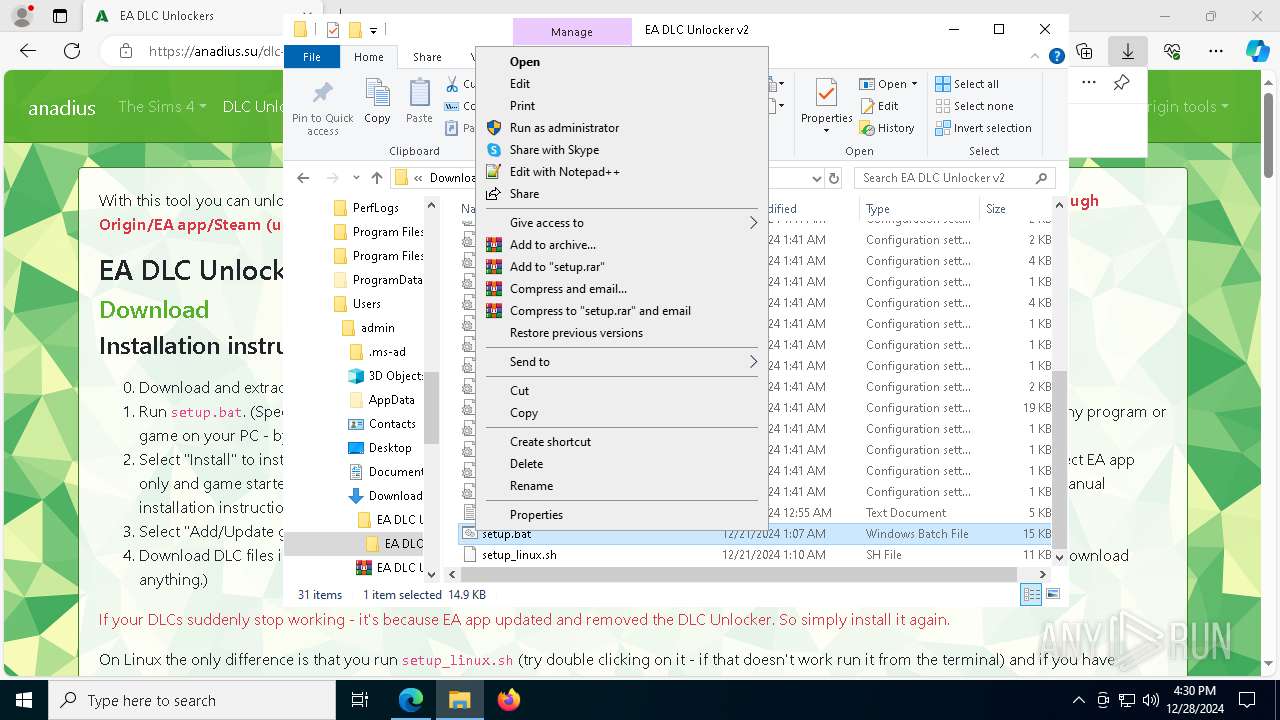This screenshot has width=1280, height=720.
Task: Choose Run as administrator
Action: (564, 128)
